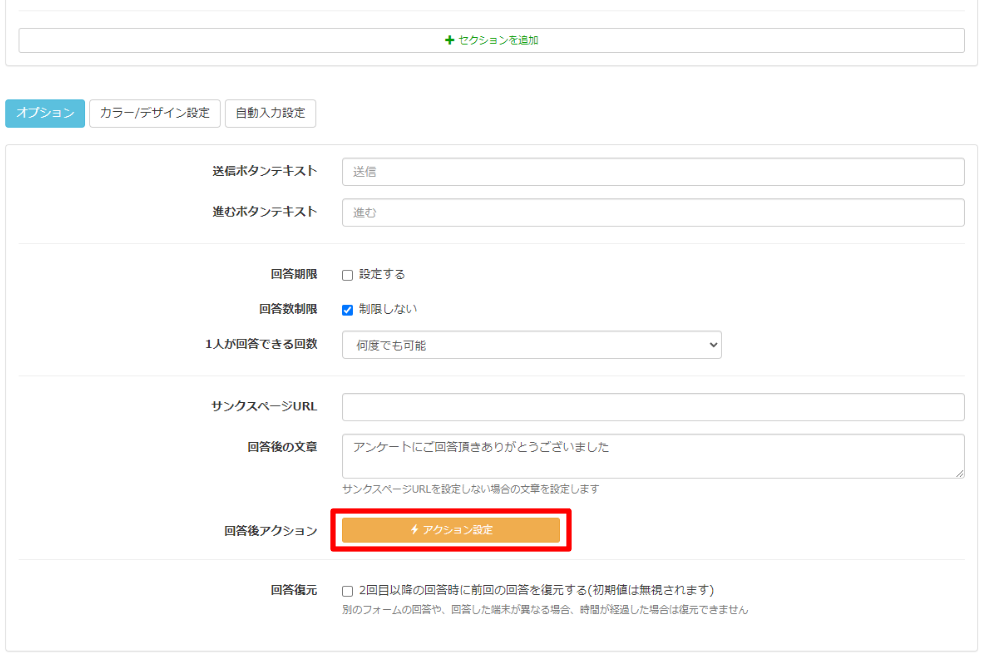The width and height of the screenshot is (985, 655).
Task: Click the 1人が回答できる回数 label
Action: (x=261, y=344)
